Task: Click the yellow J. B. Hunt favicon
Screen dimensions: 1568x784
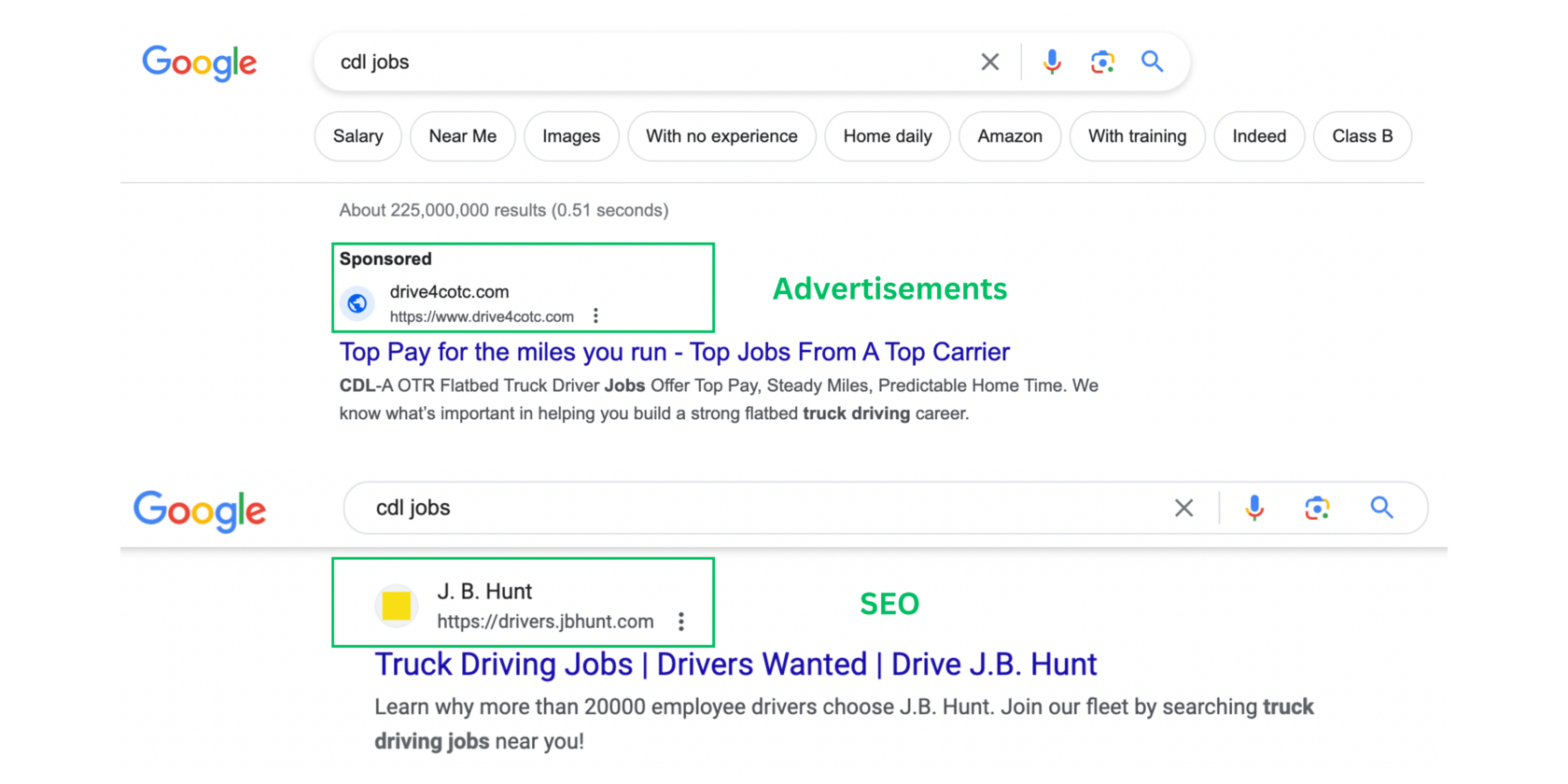Action: point(396,606)
